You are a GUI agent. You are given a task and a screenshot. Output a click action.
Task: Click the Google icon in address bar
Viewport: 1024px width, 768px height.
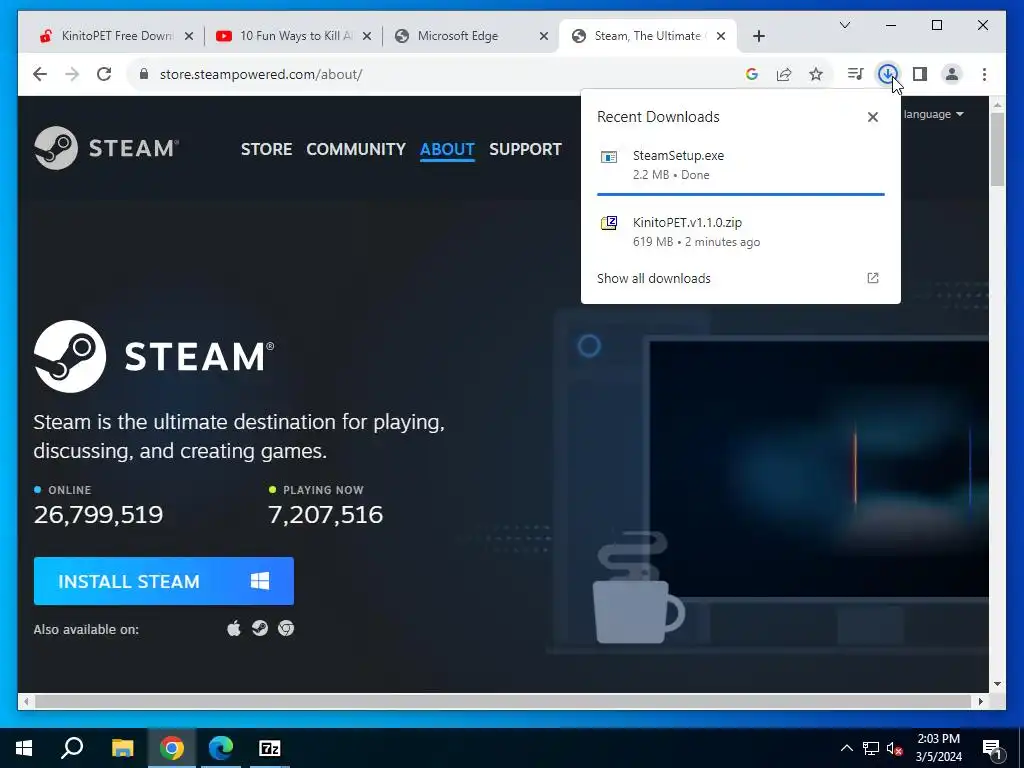coord(752,74)
